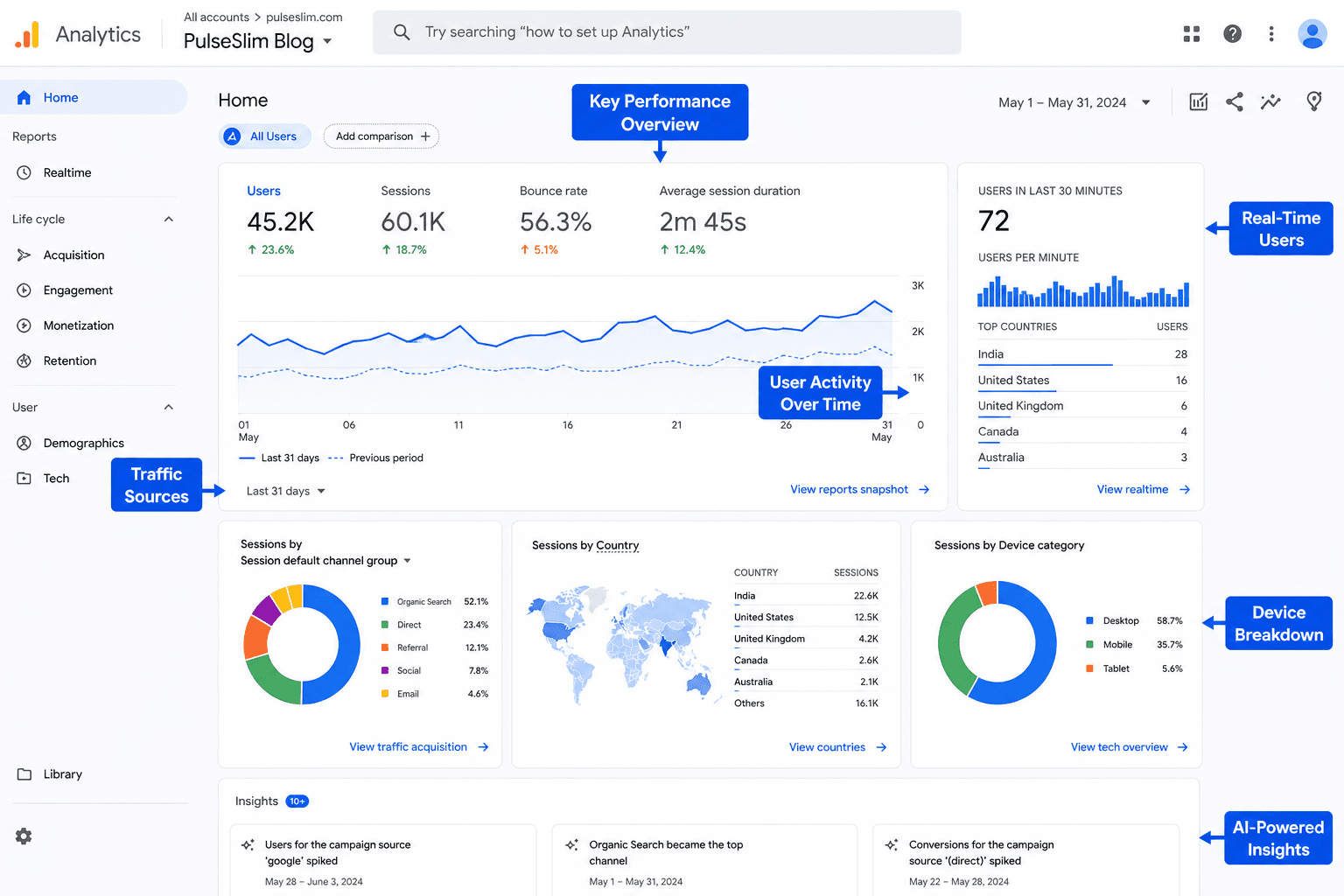This screenshot has height=896, width=1344.
Task: Collapse the Life cycle section
Action: [x=169, y=219]
